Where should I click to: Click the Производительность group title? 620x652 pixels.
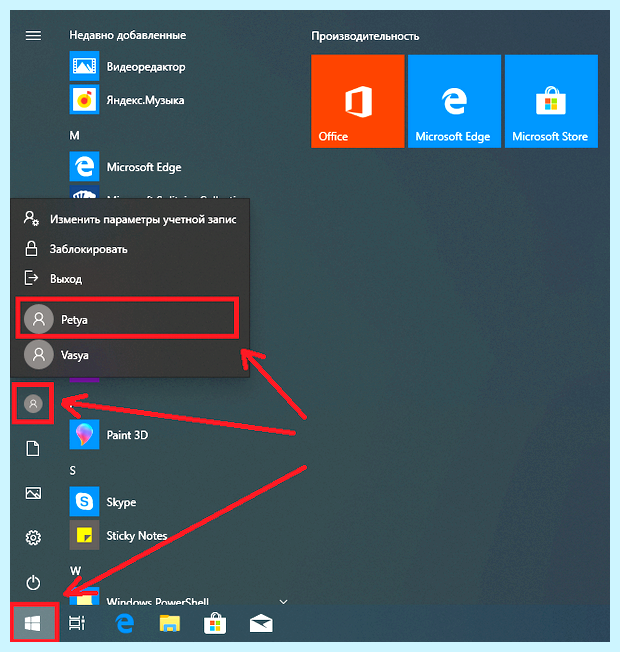pyautogui.click(x=365, y=36)
